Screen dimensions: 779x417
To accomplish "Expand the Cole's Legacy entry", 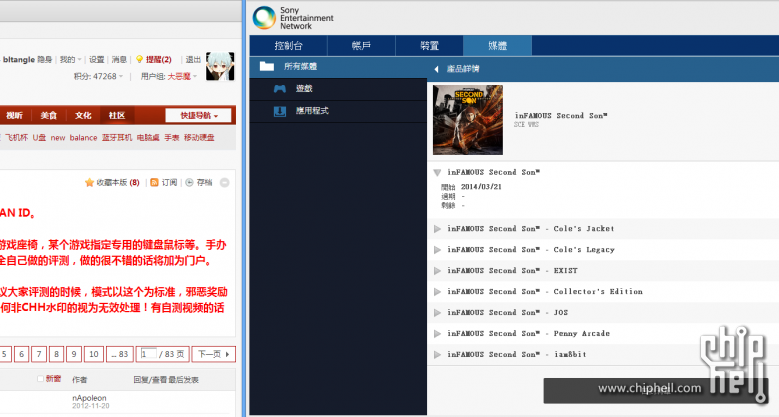I will point(437,250).
